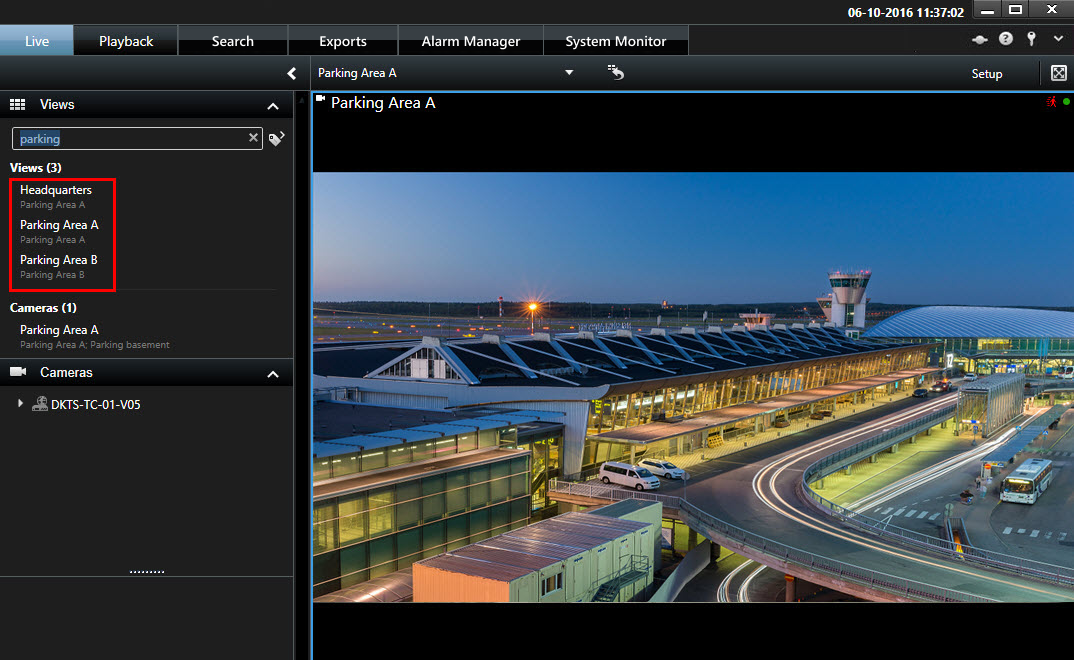Click the tag filter icon next to search

(277, 139)
